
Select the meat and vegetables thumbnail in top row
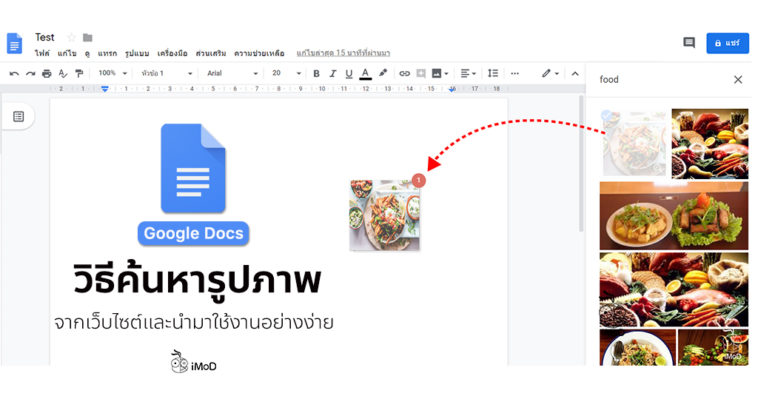710,144
